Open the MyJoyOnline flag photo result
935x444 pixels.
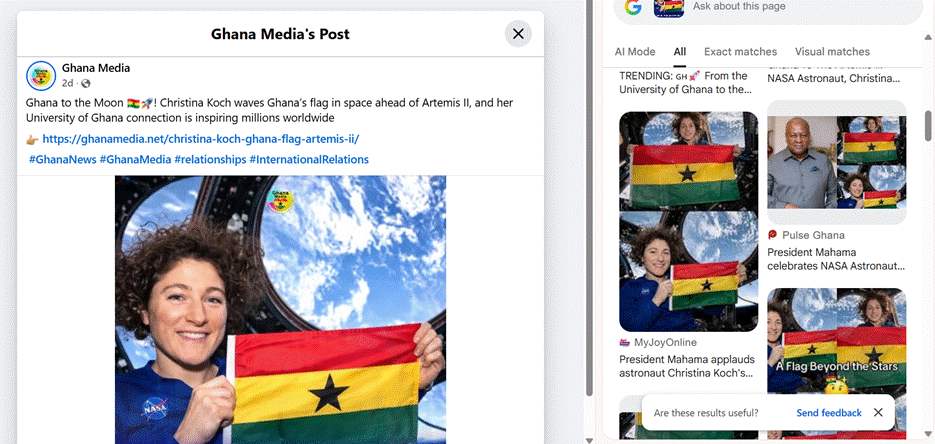(689, 222)
